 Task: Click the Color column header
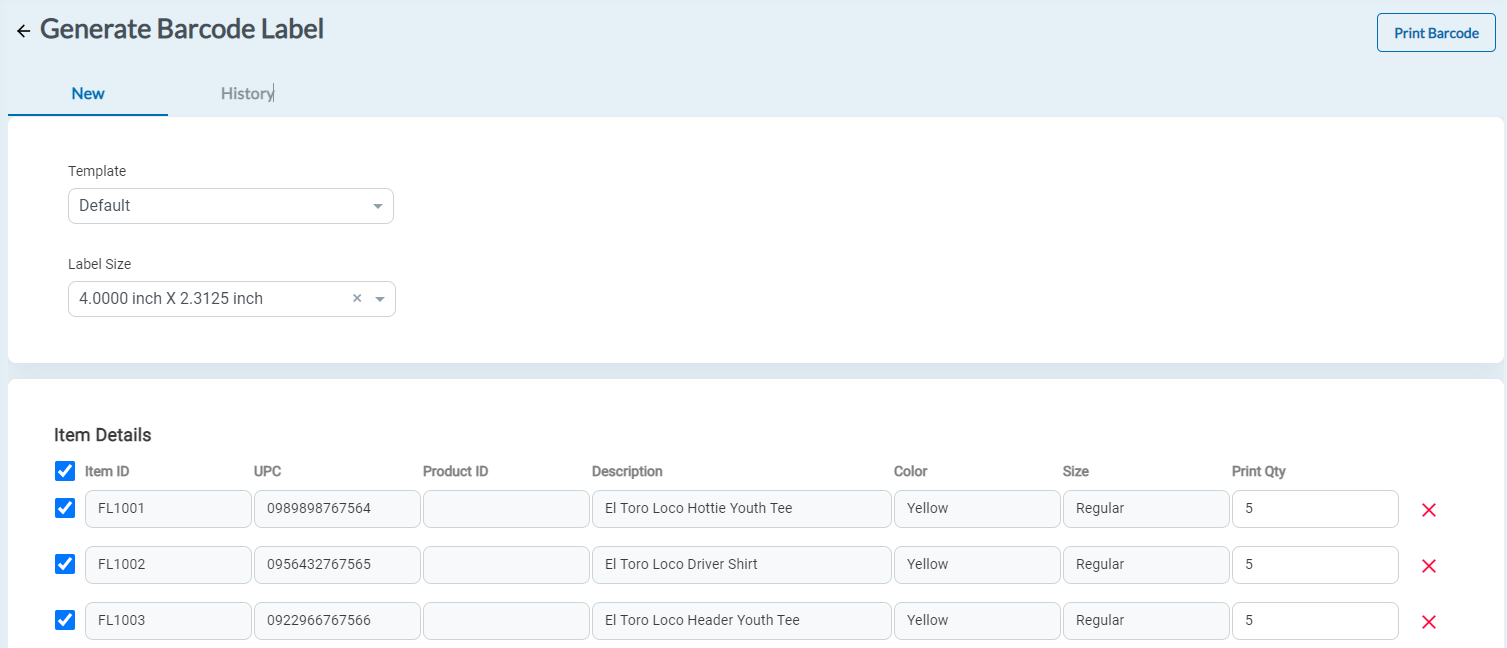[x=911, y=471]
